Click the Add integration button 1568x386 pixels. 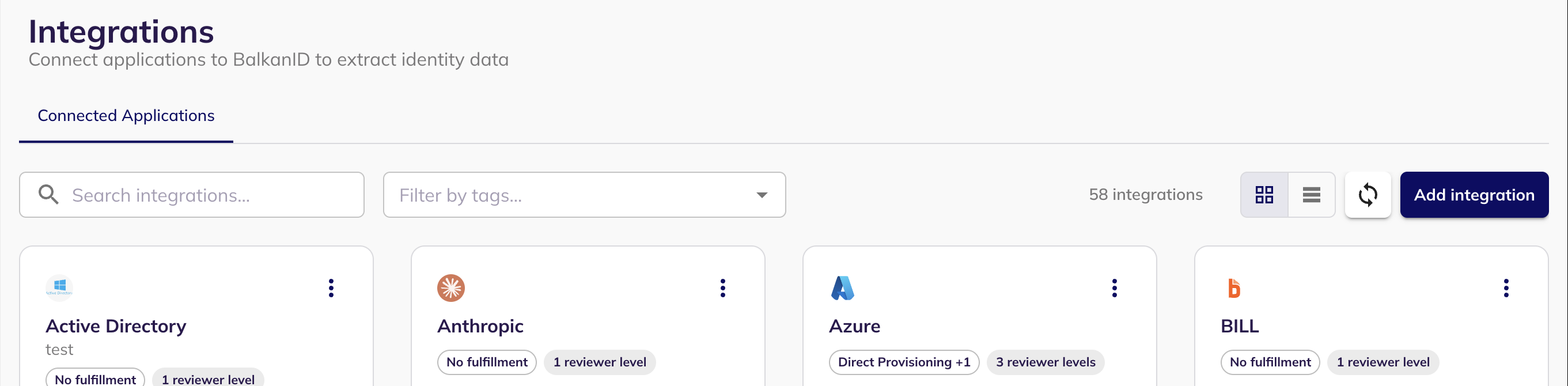1474,195
